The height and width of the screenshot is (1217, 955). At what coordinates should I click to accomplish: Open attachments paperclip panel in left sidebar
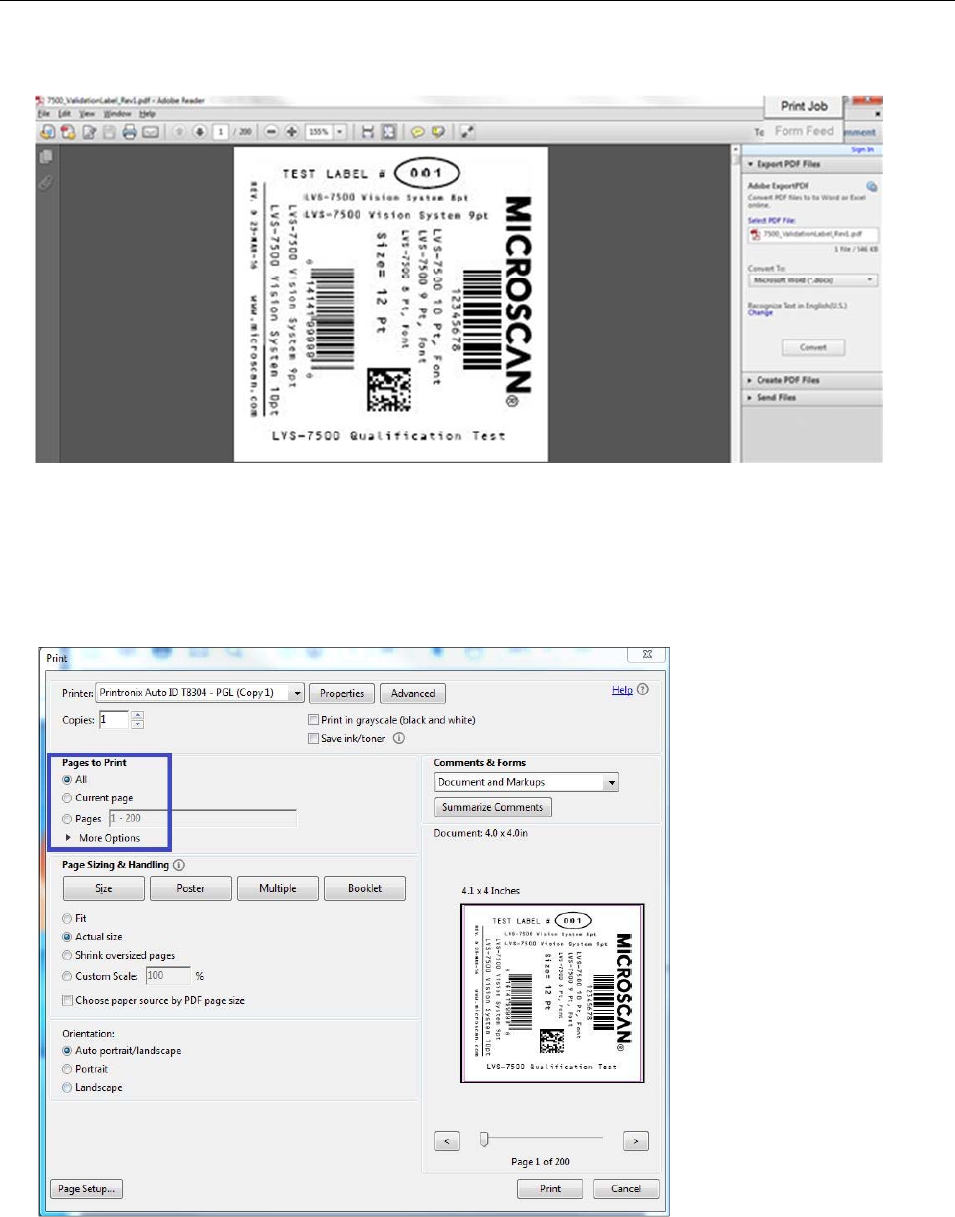coord(45,183)
